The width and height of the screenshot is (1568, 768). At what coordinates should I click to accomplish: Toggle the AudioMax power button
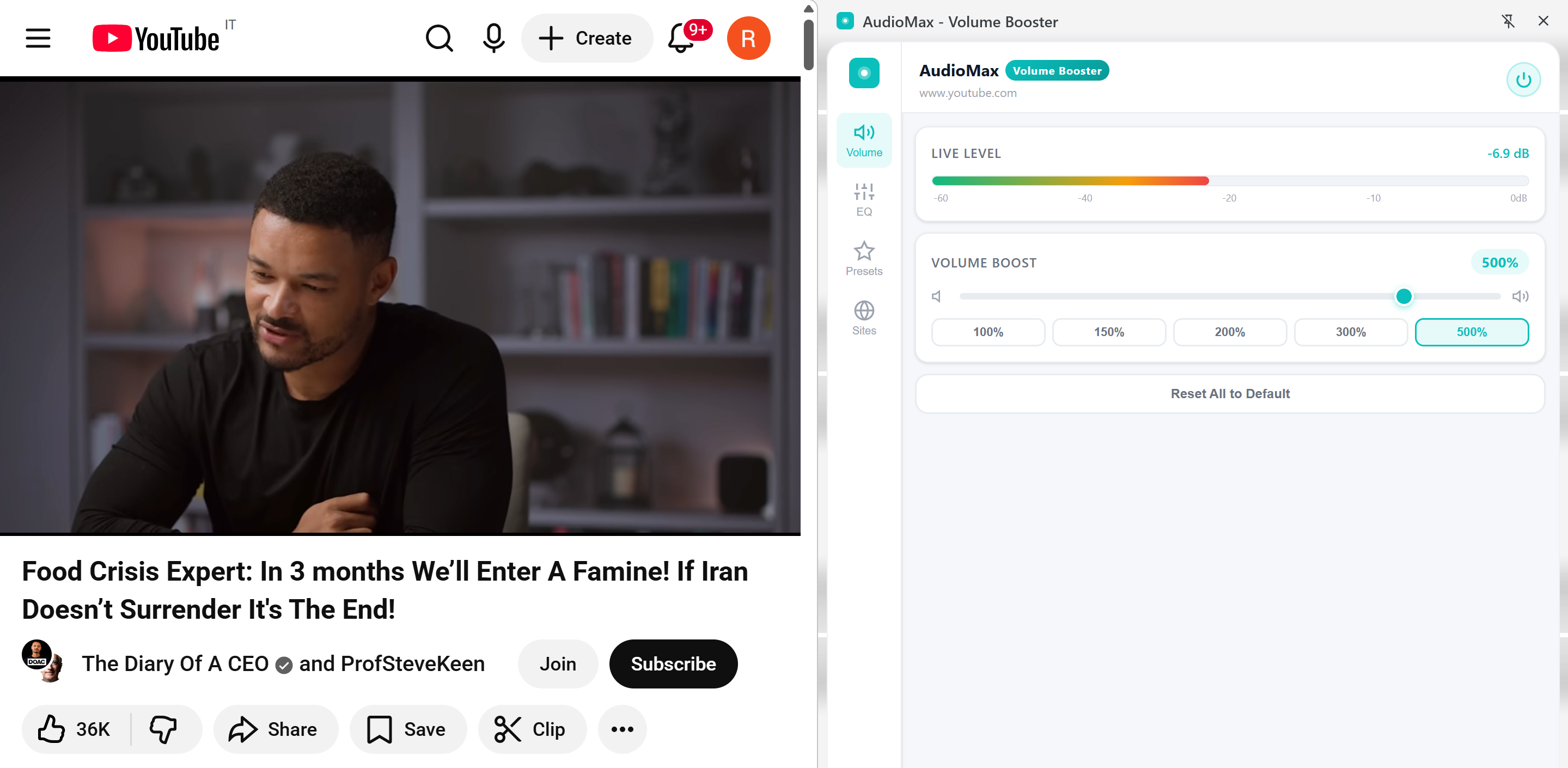click(x=1523, y=80)
